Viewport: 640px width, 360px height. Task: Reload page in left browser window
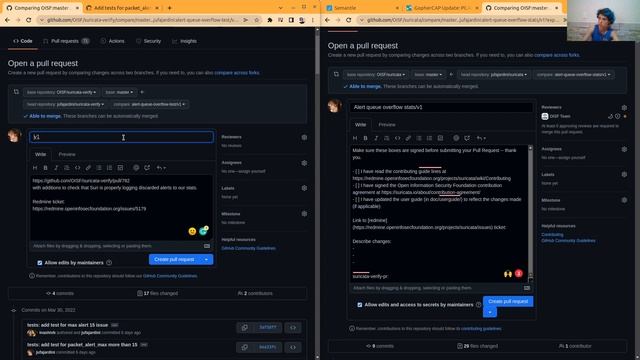coord(29,20)
